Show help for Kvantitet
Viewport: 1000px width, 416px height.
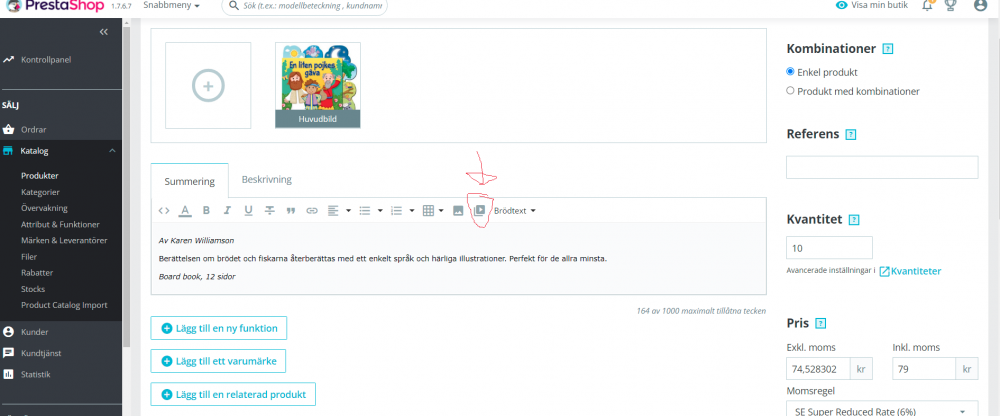pyautogui.click(x=855, y=219)
